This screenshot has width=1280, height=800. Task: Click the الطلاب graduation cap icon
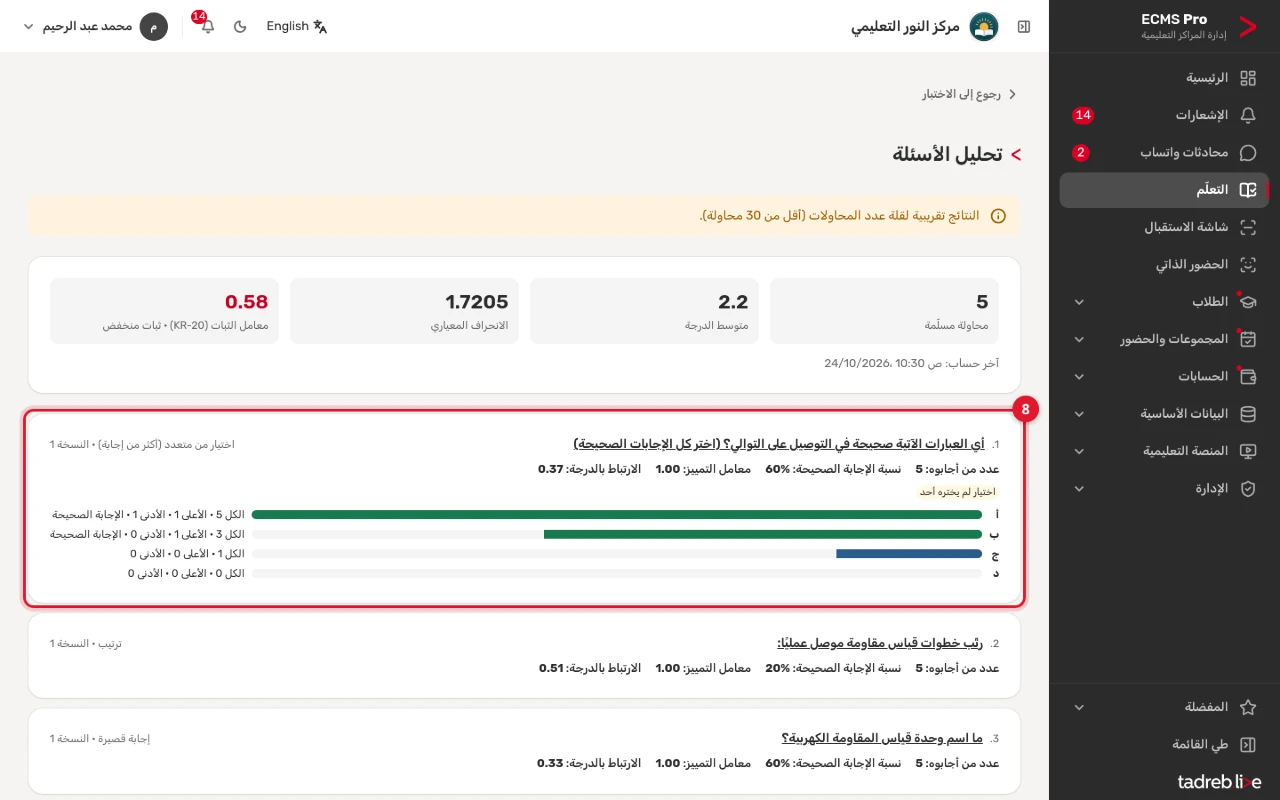(1248, 302)
